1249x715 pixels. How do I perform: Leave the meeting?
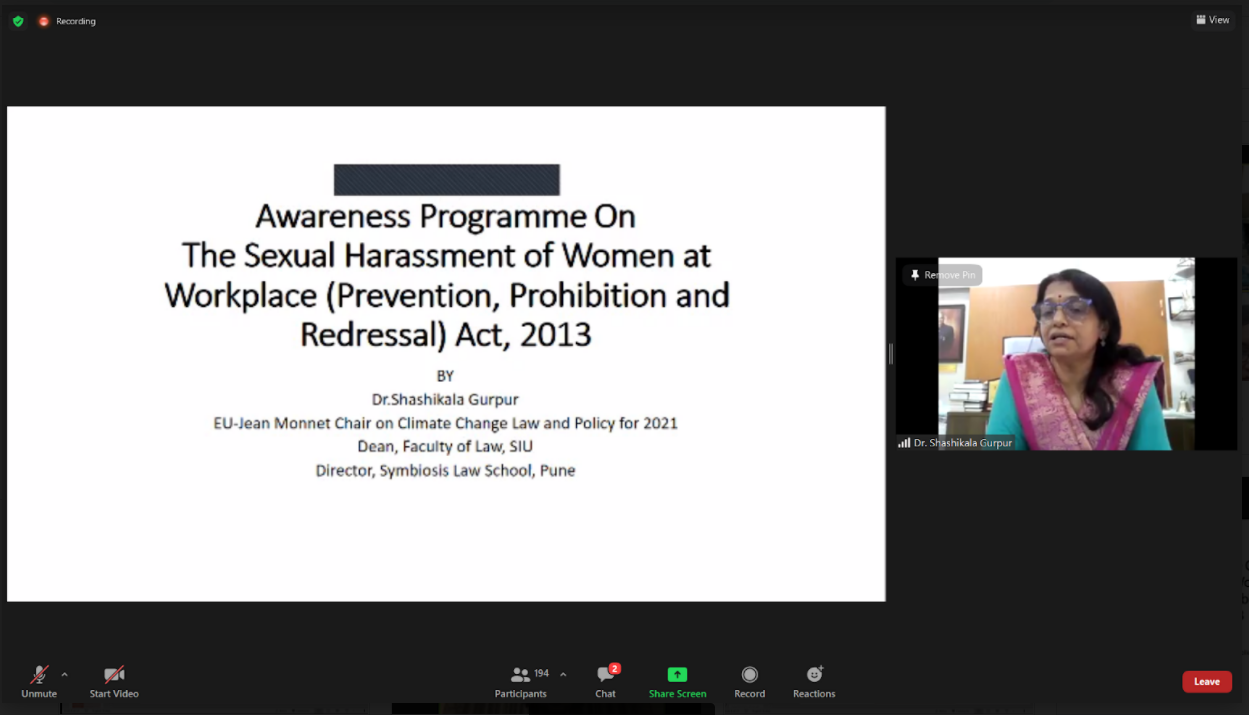1206,681
